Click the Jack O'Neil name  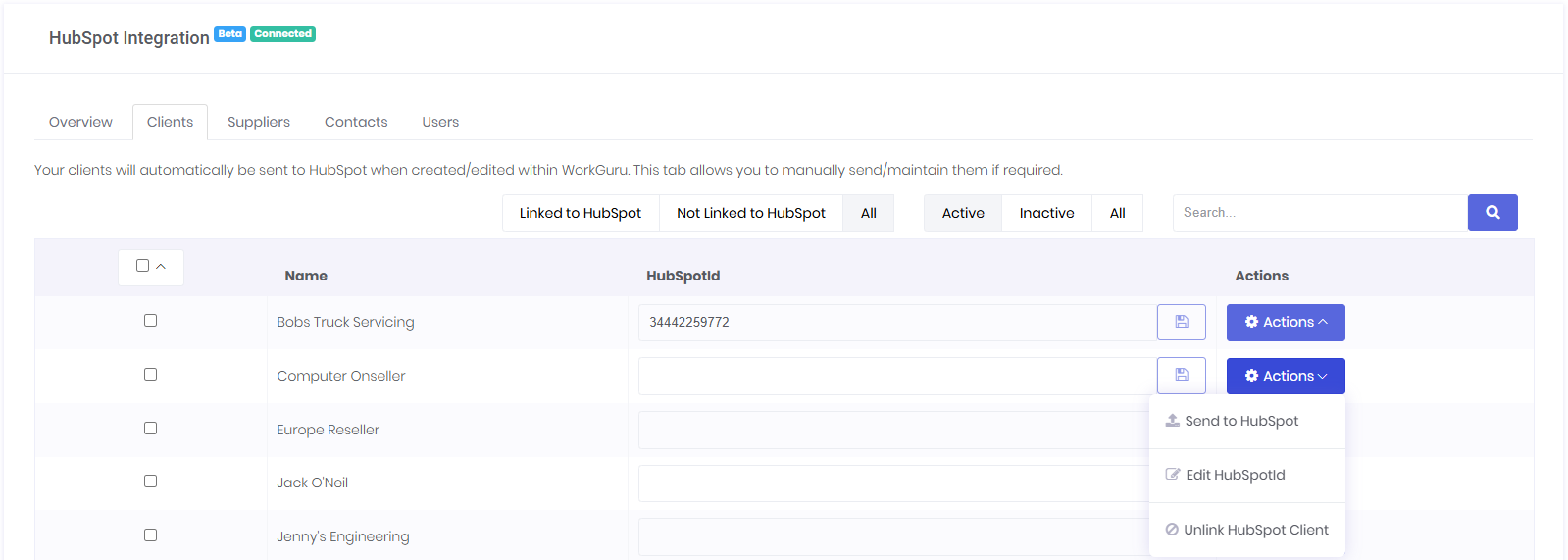tap(312, 483)
